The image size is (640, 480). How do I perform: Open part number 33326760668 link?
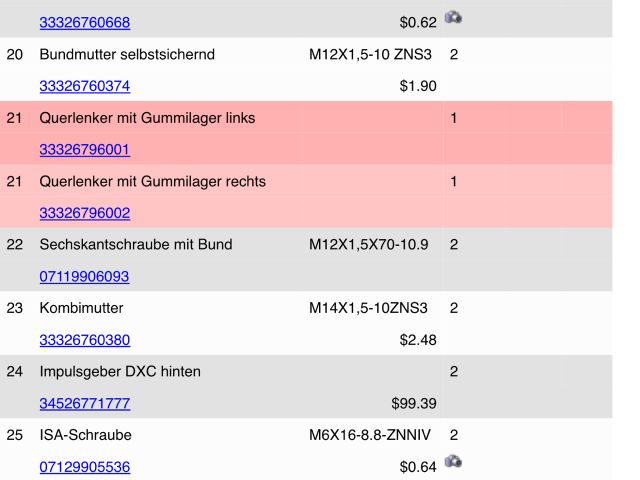pos(84,23)
